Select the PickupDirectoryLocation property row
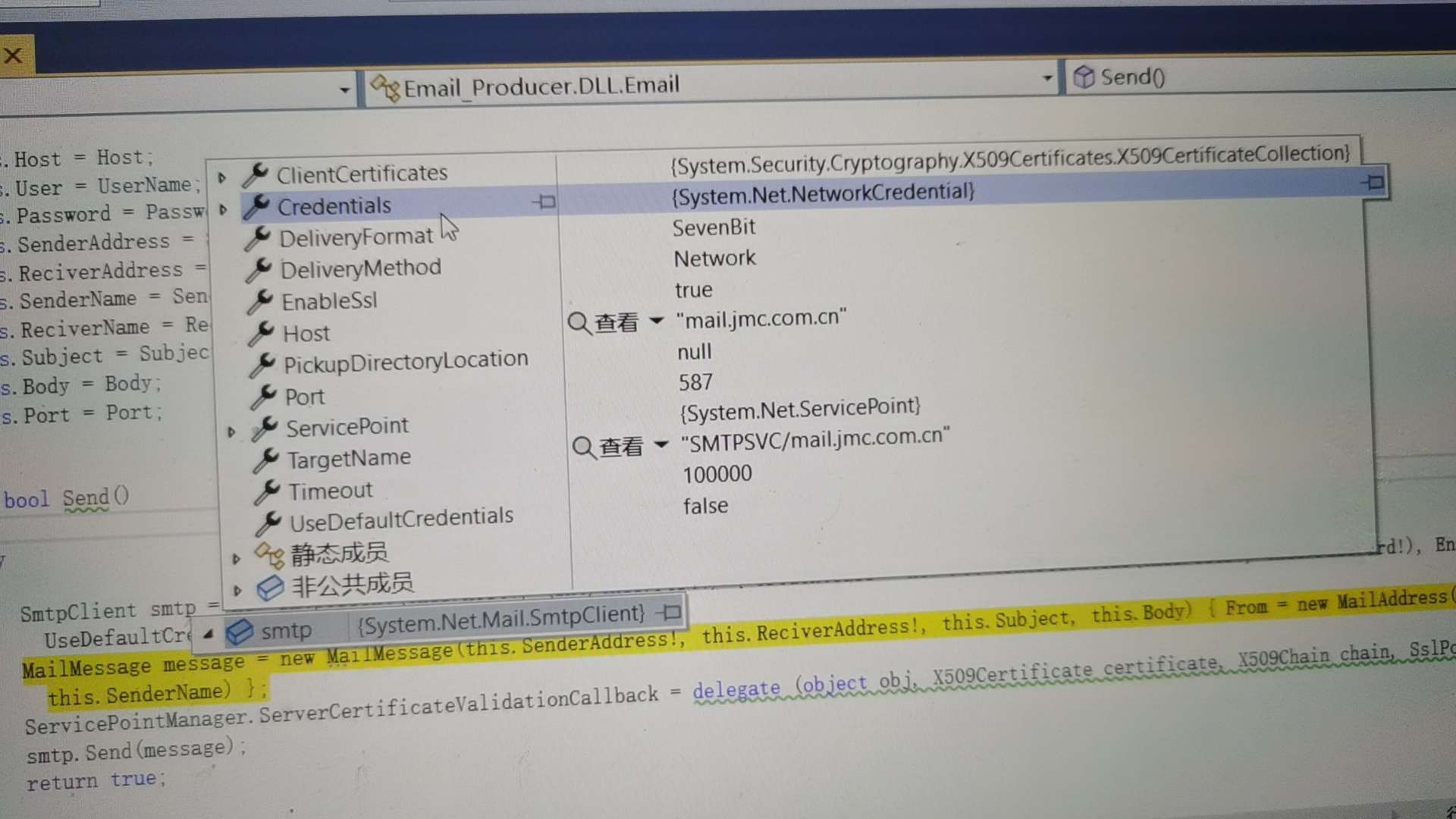Viewport: 1456px width, 819px height. (406, 362)
